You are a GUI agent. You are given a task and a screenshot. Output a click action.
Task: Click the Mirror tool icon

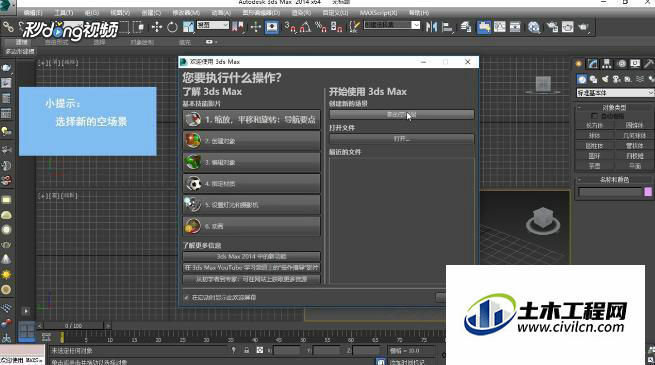coord(431,27)
